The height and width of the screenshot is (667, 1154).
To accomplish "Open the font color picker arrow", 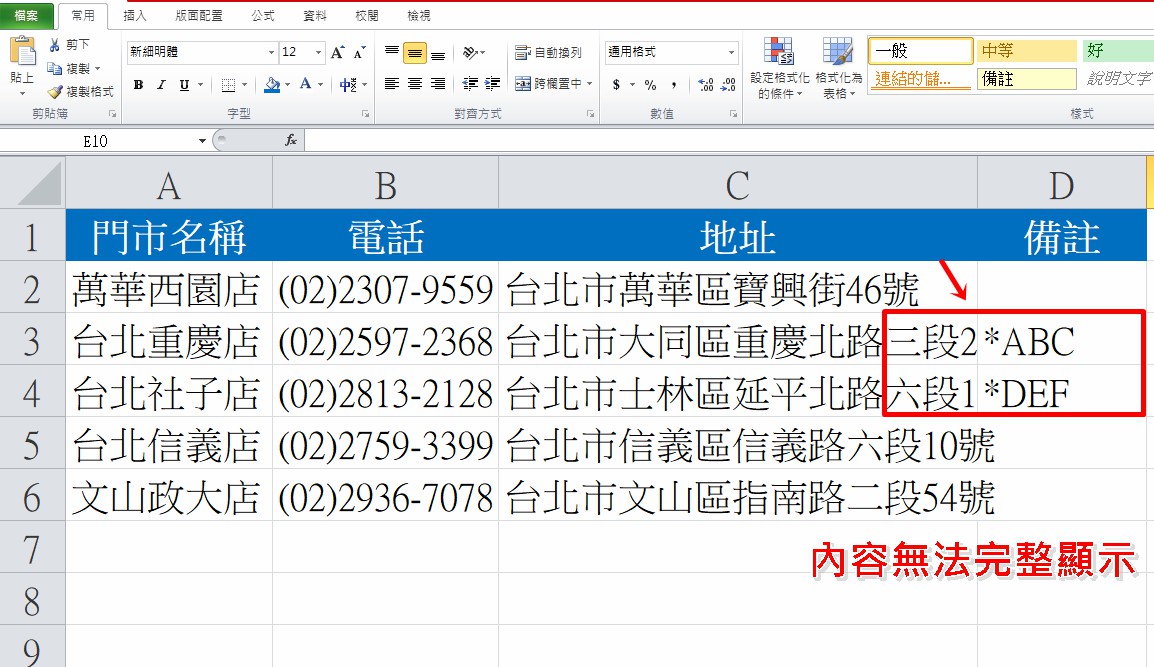I will (x=319, y=84).
